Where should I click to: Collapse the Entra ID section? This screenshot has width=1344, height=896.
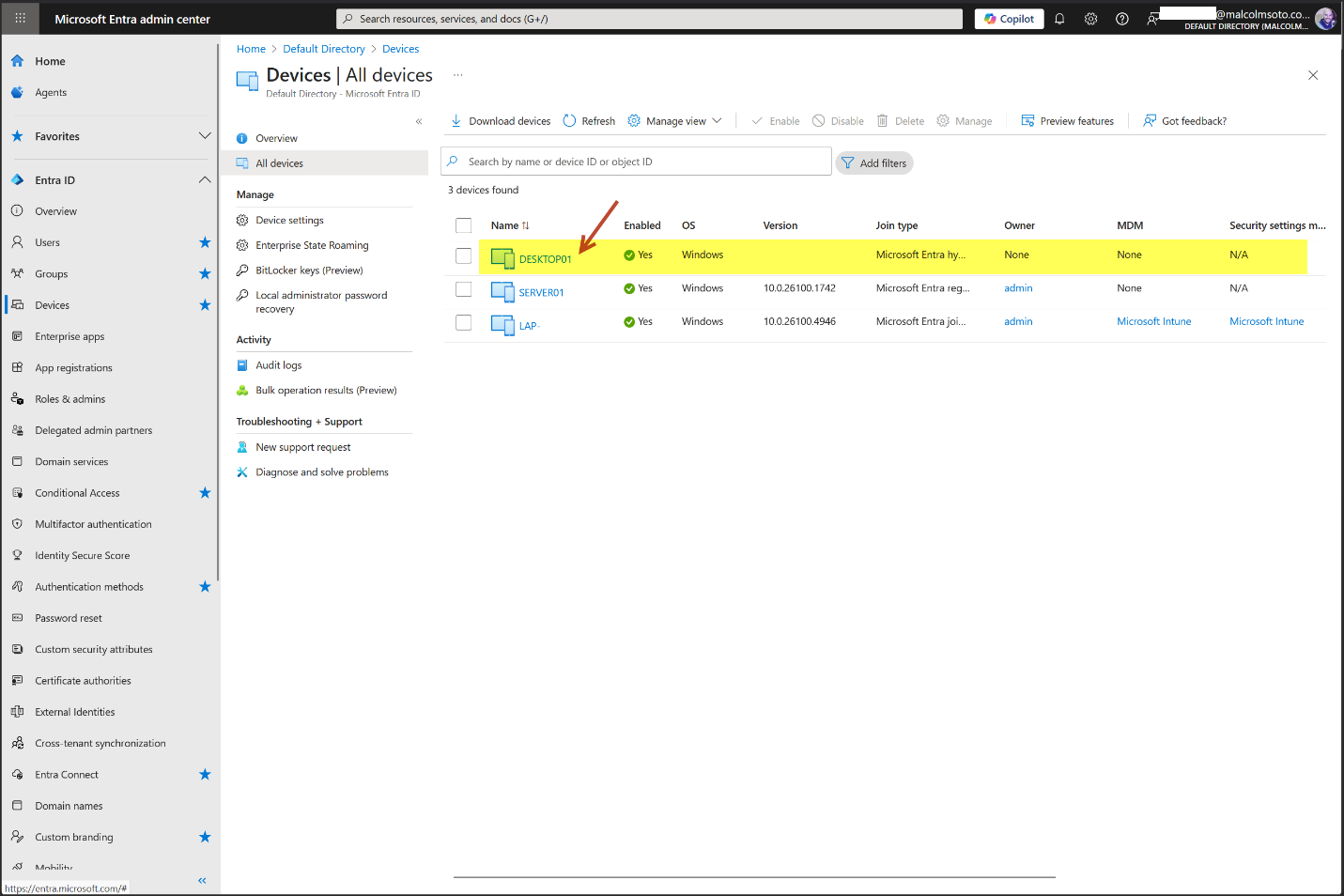[x=205, y=180]
